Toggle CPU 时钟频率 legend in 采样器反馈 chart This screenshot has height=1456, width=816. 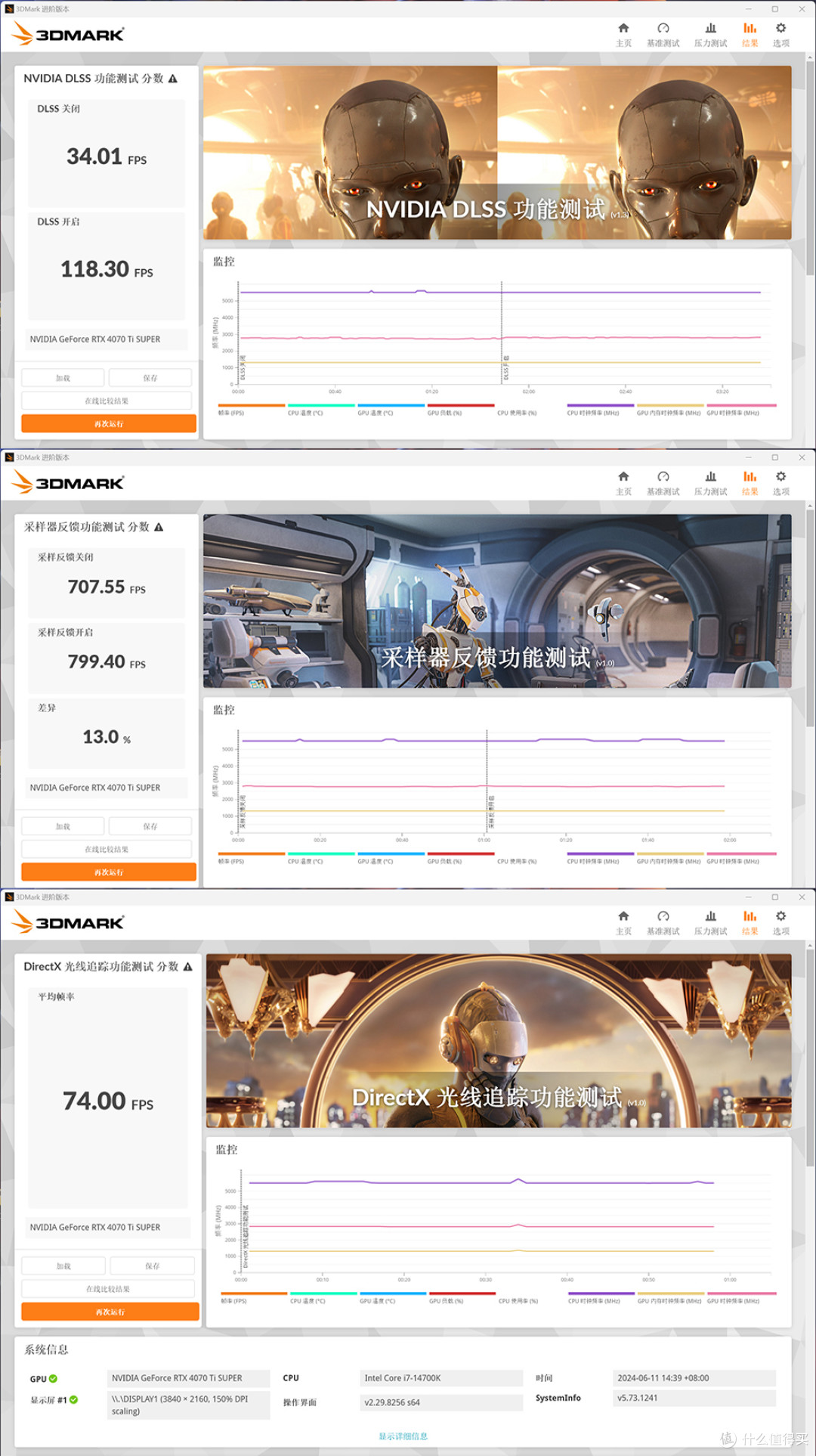coord(601,858)
